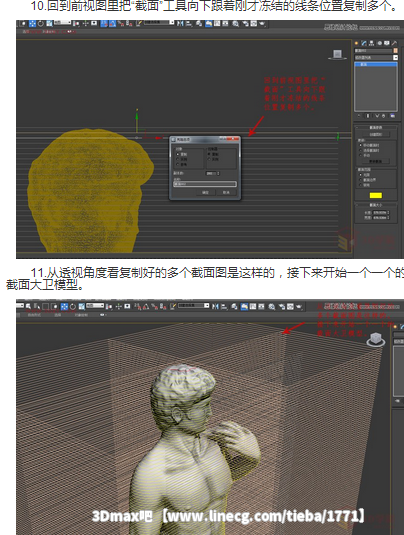Image resolution: width=404 pixels, height=535 pixels.
Task: Click Render Production teapot in upper toolbar
Action: pos(262,24)
